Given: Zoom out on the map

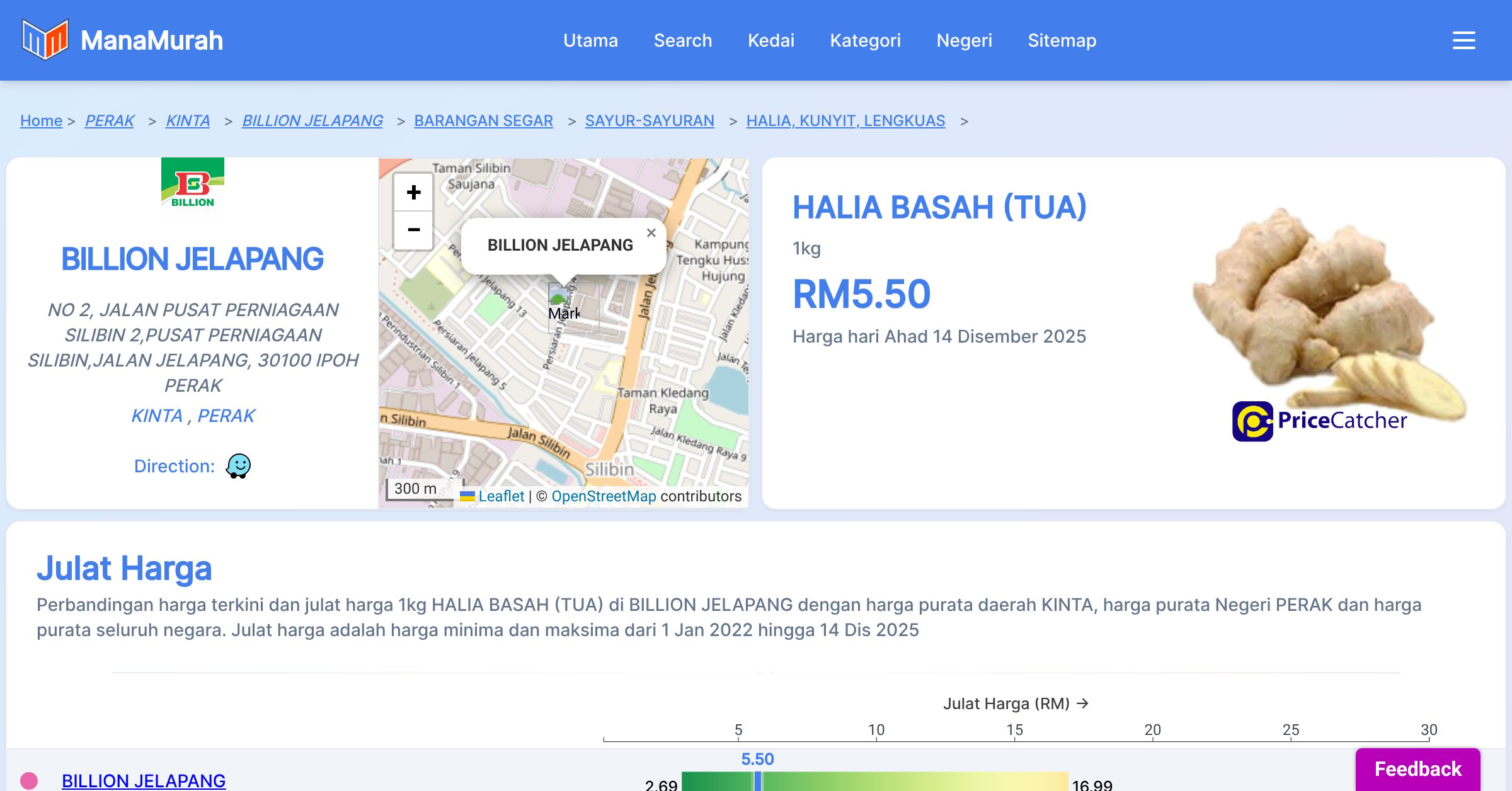Looking at the screenshot, I should pyautogui.click(x=413, y=230).
